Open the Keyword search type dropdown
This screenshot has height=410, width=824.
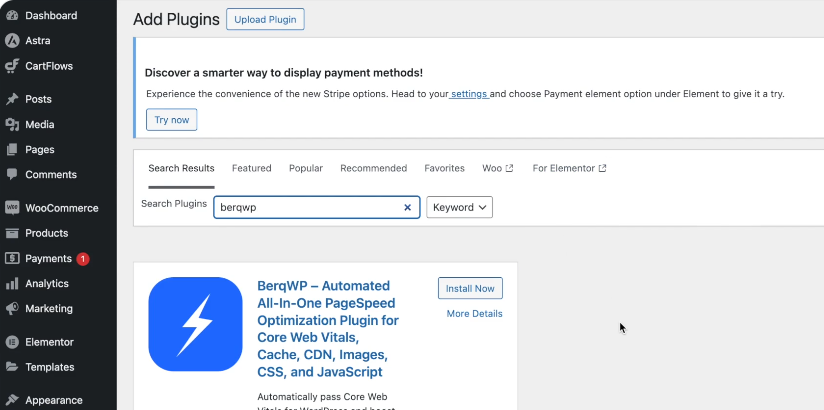[459, 207]
